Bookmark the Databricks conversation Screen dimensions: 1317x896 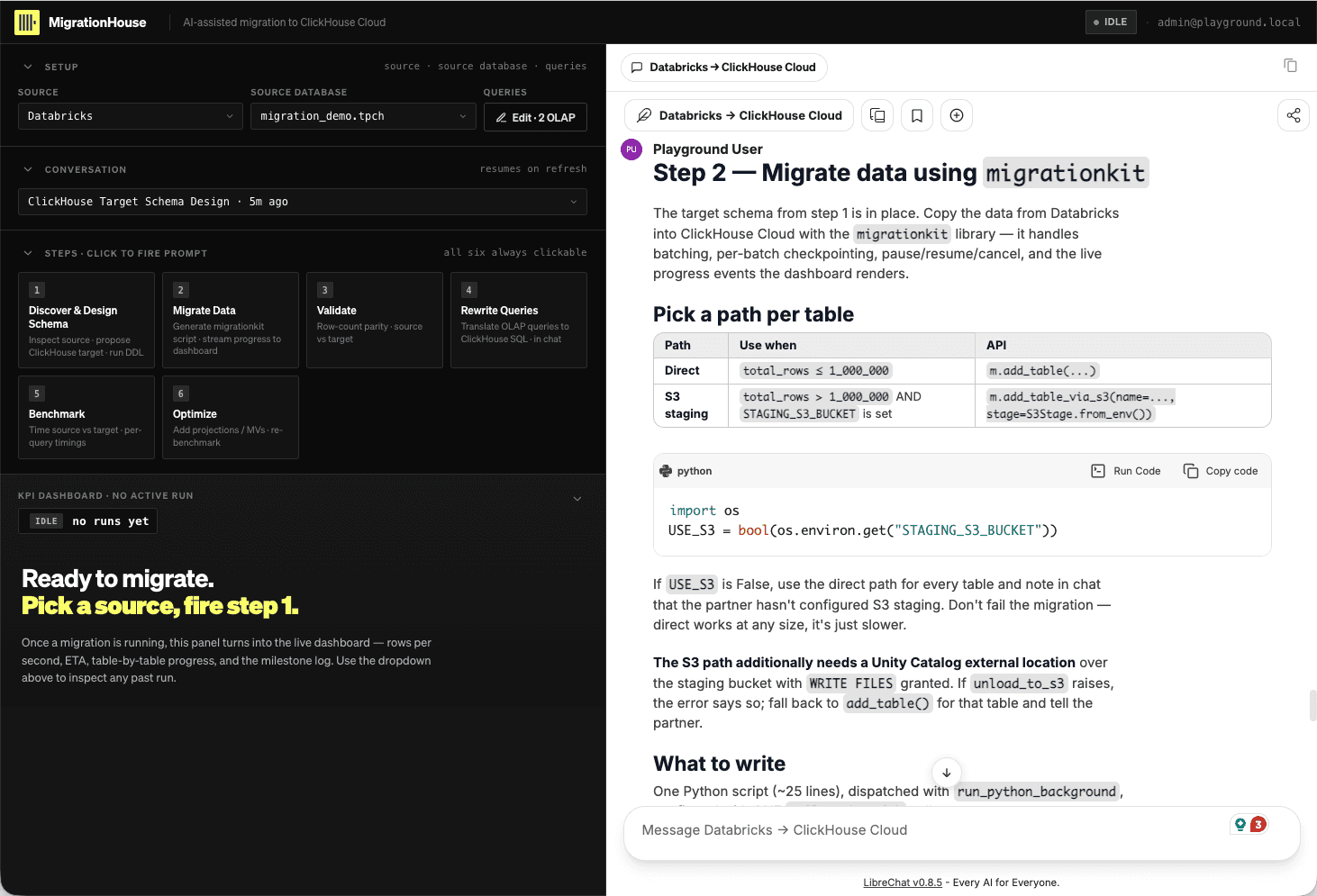pos(917,115)
